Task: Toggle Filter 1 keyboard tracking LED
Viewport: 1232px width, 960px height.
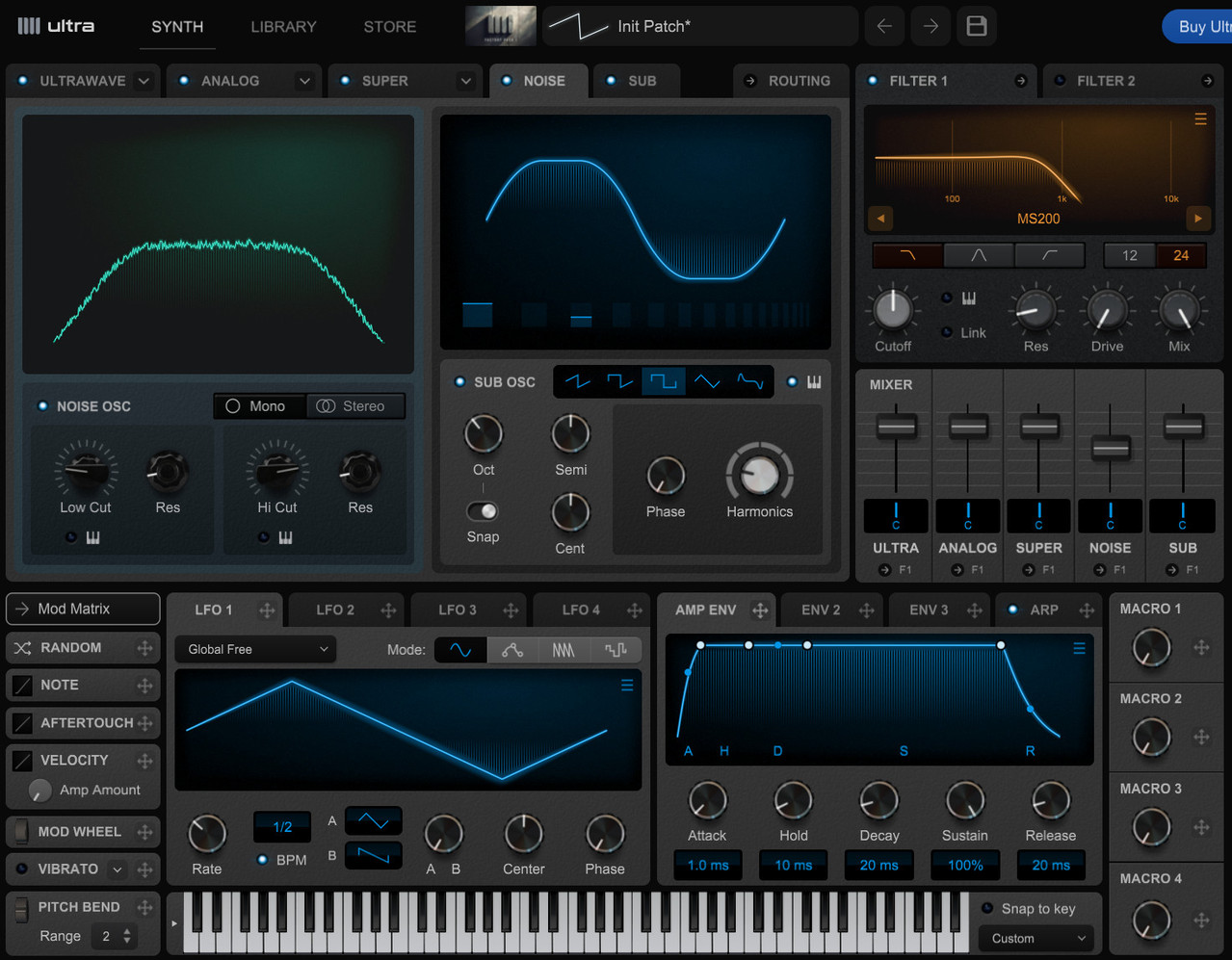Action: [946, 298]
